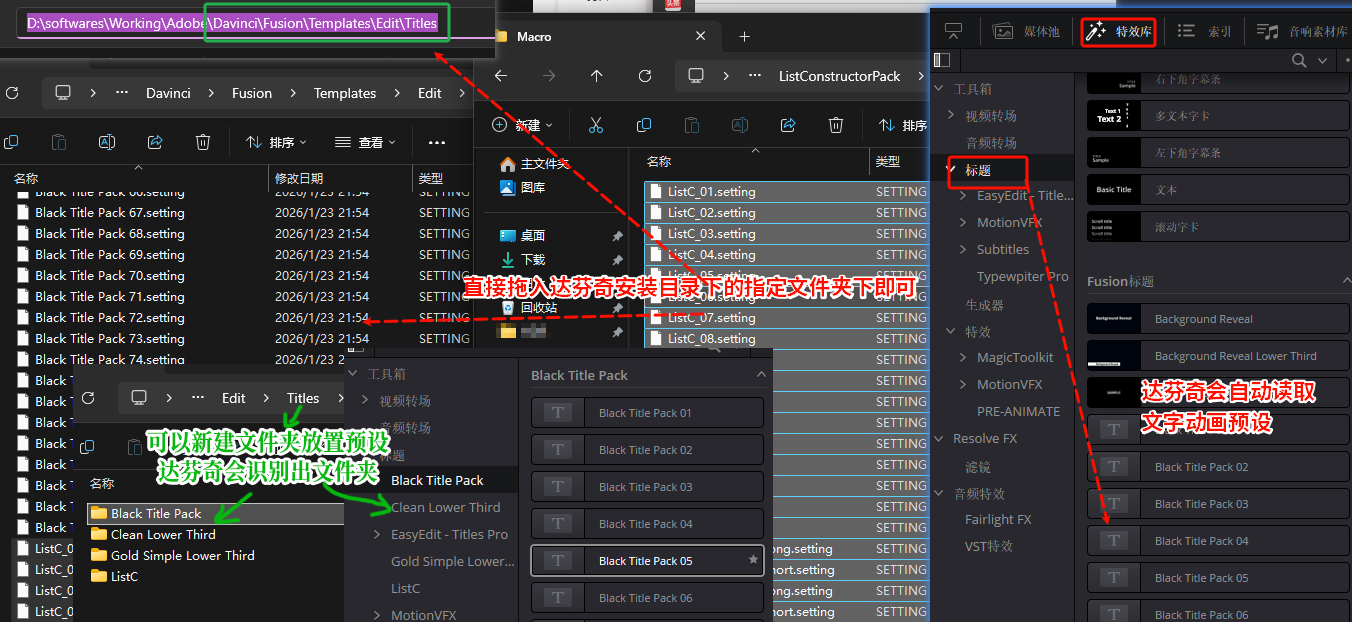Viewport: 1352px width, 622px height.
Task: Click the PC icon before Davinci breadcrumb
Action: (x=63, y=93)
